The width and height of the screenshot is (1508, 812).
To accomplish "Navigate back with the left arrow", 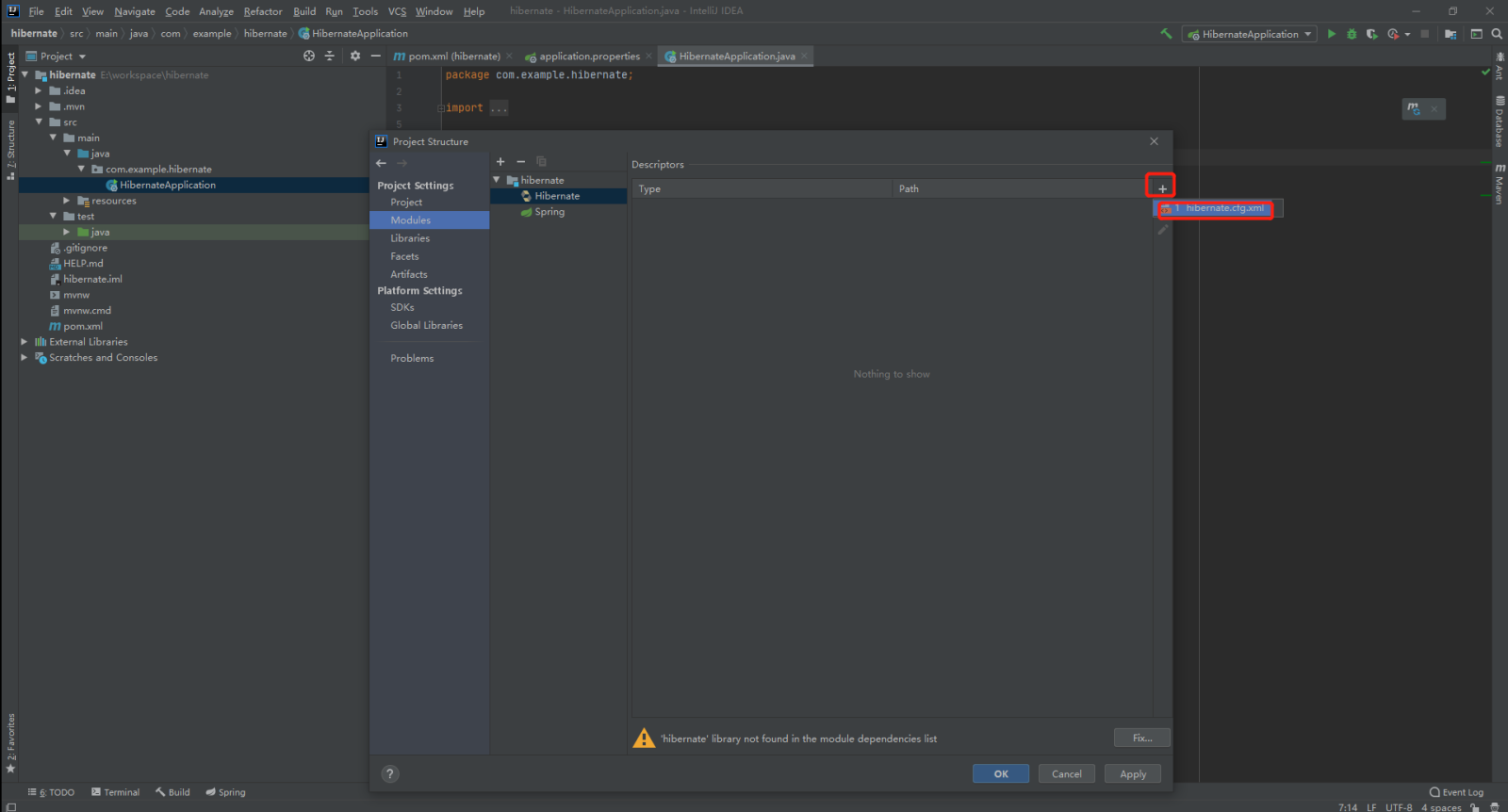I will (x=382, y=163).
